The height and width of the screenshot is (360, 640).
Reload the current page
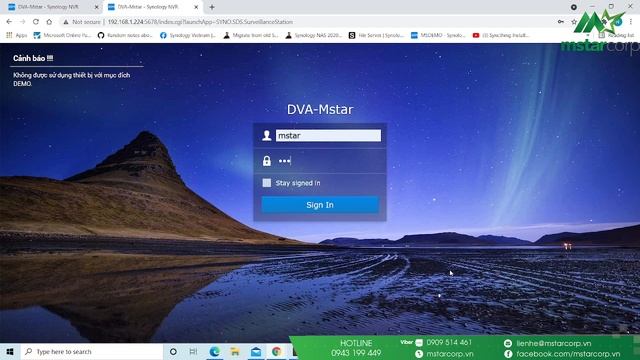(36, 22)
